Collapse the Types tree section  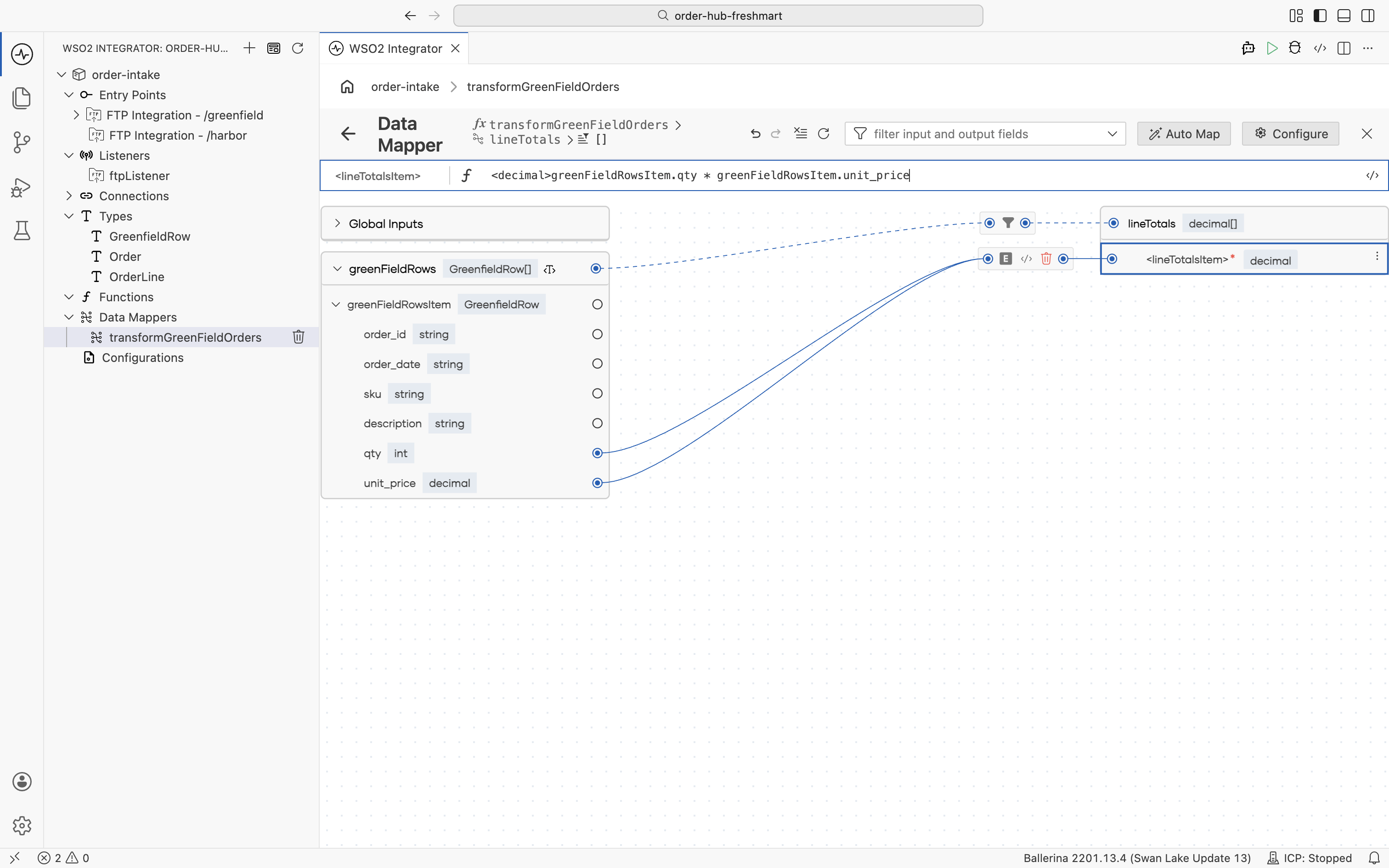69,216
